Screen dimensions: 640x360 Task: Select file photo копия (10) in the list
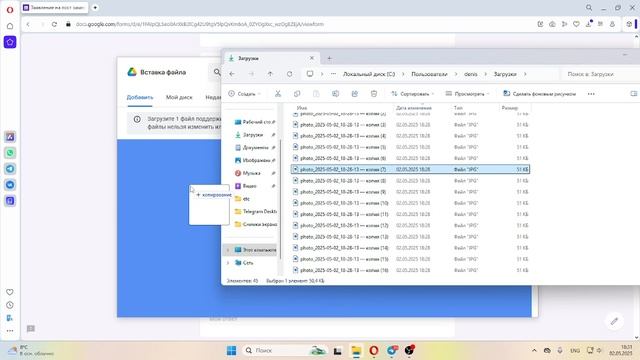(x=410, y=203)
